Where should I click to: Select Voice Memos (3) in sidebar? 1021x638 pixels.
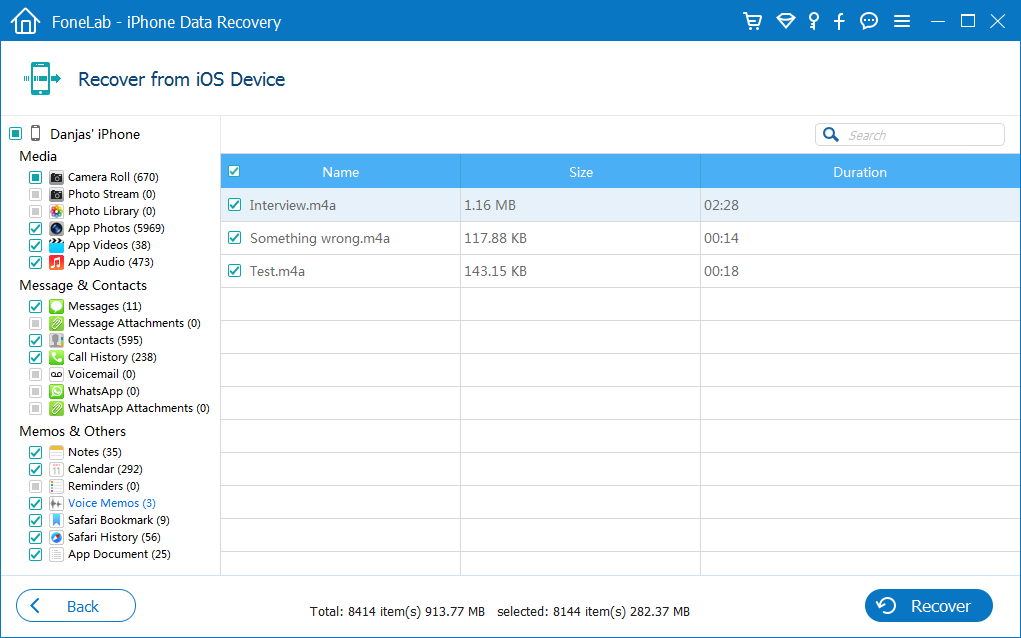111,503
